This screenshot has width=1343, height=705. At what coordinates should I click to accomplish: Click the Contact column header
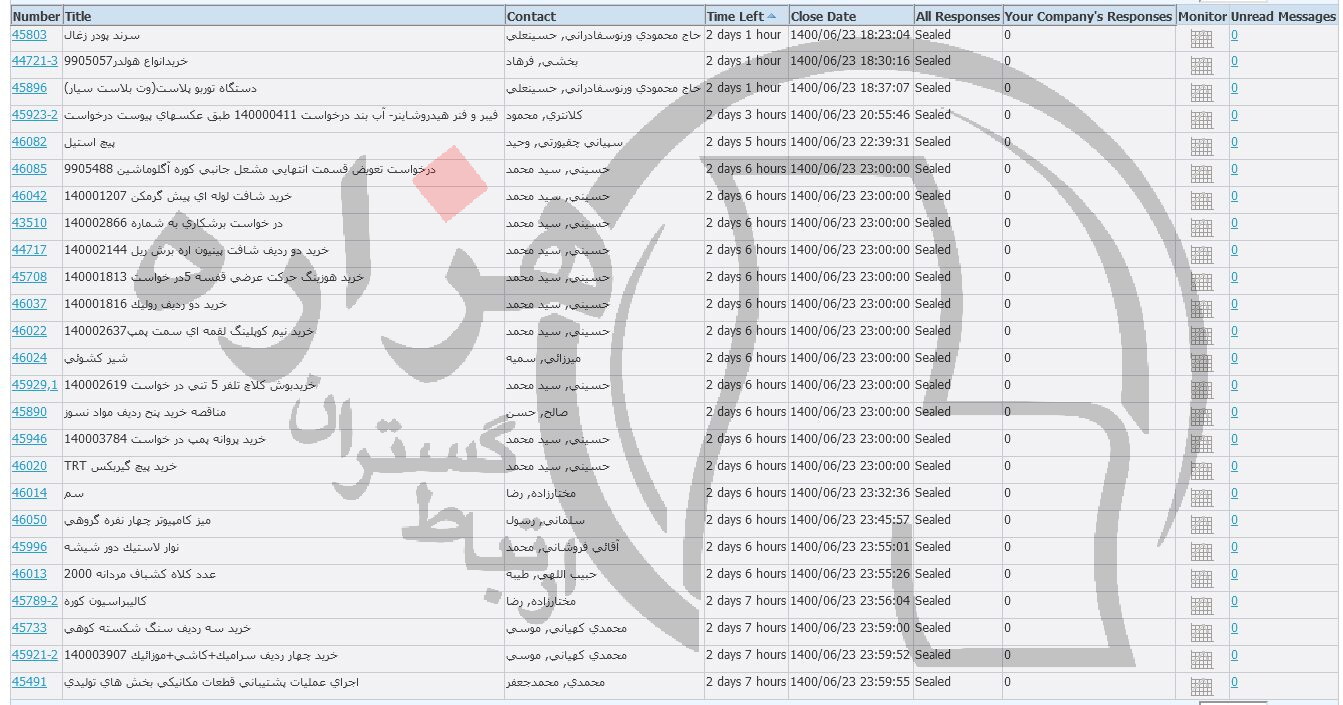pos(531,16)
